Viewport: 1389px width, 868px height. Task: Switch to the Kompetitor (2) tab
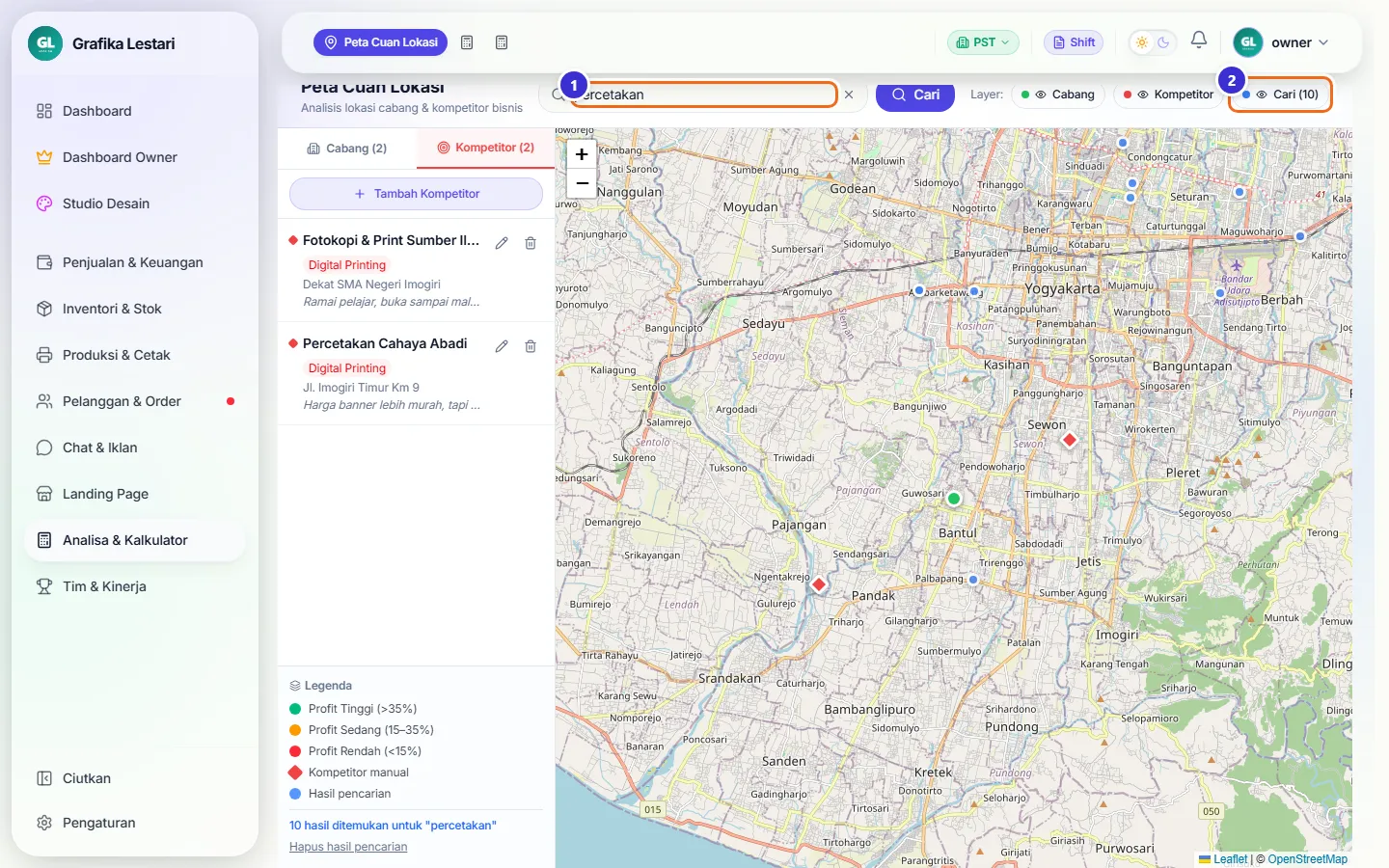coord(485,149)
